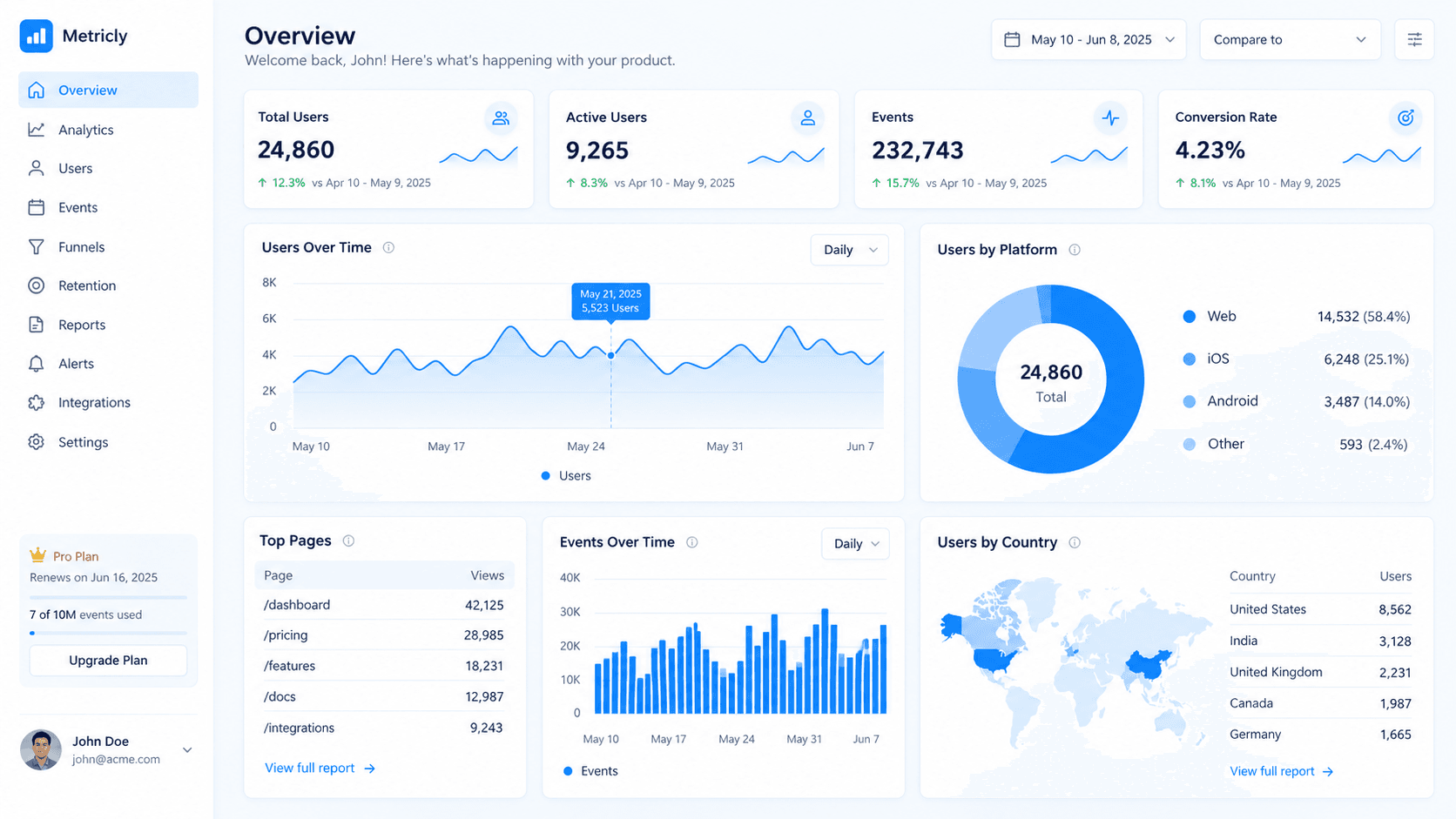Change Users Over Time Daily interval dropdown
Viewport: 1456px width, 819px height.
coord(849,250)
